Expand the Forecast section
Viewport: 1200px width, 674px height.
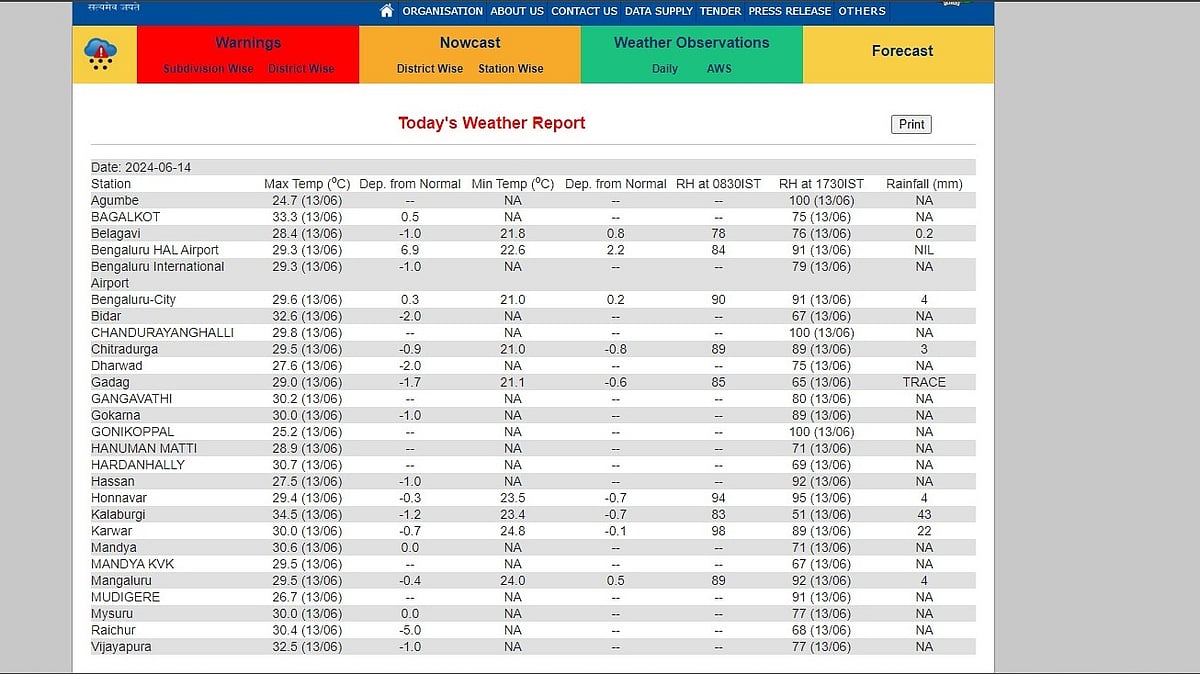point(901,50)
